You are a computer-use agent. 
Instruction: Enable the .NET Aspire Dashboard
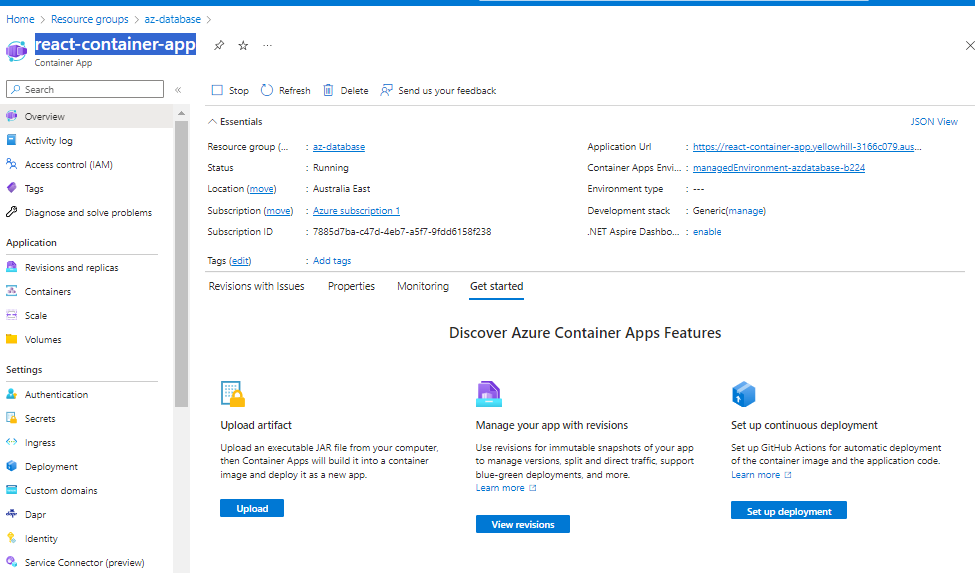point(707,232)
